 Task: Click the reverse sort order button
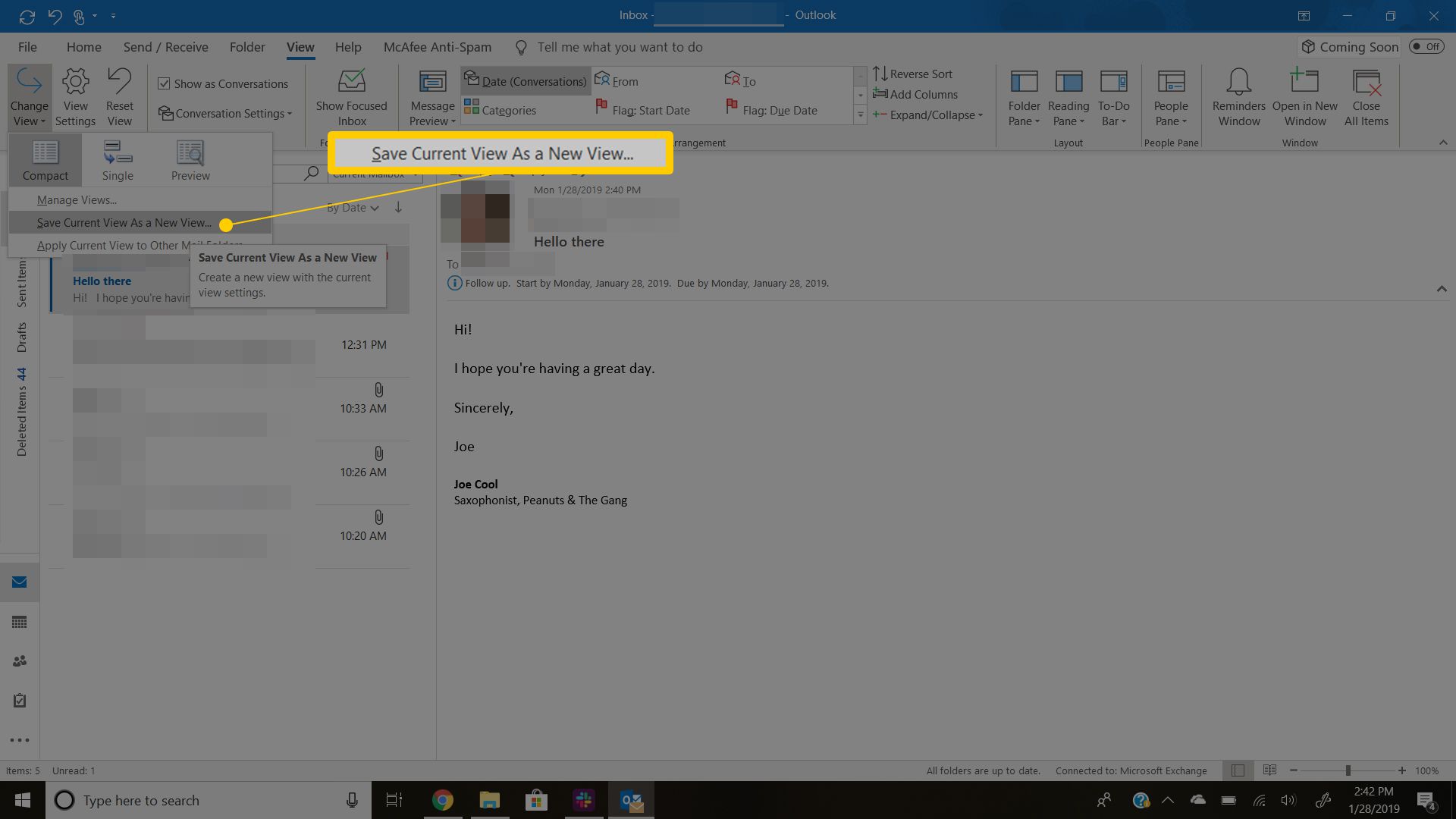(912, 73)
